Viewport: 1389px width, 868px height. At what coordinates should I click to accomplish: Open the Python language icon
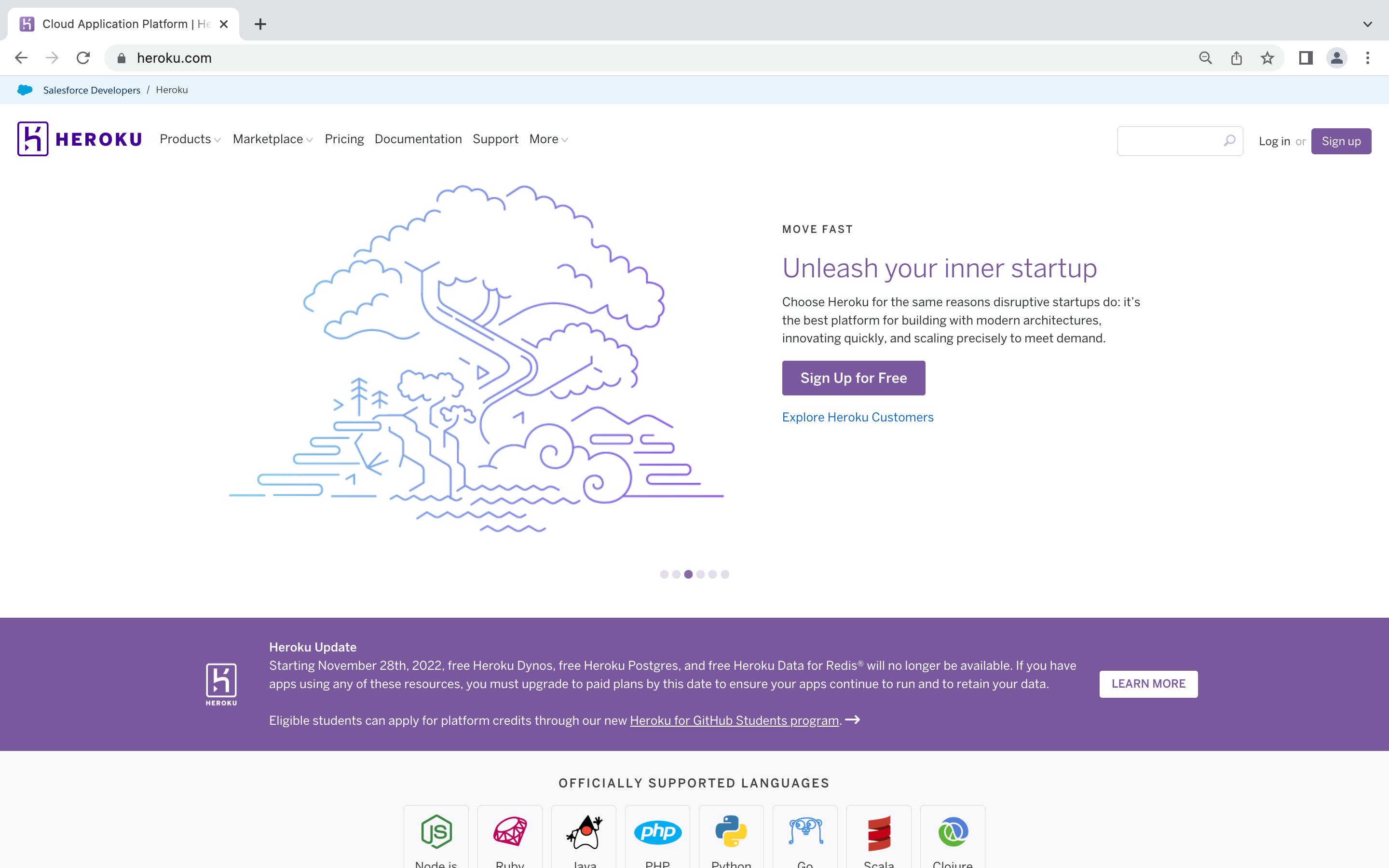pyautogui.click(x=731, y=831)
